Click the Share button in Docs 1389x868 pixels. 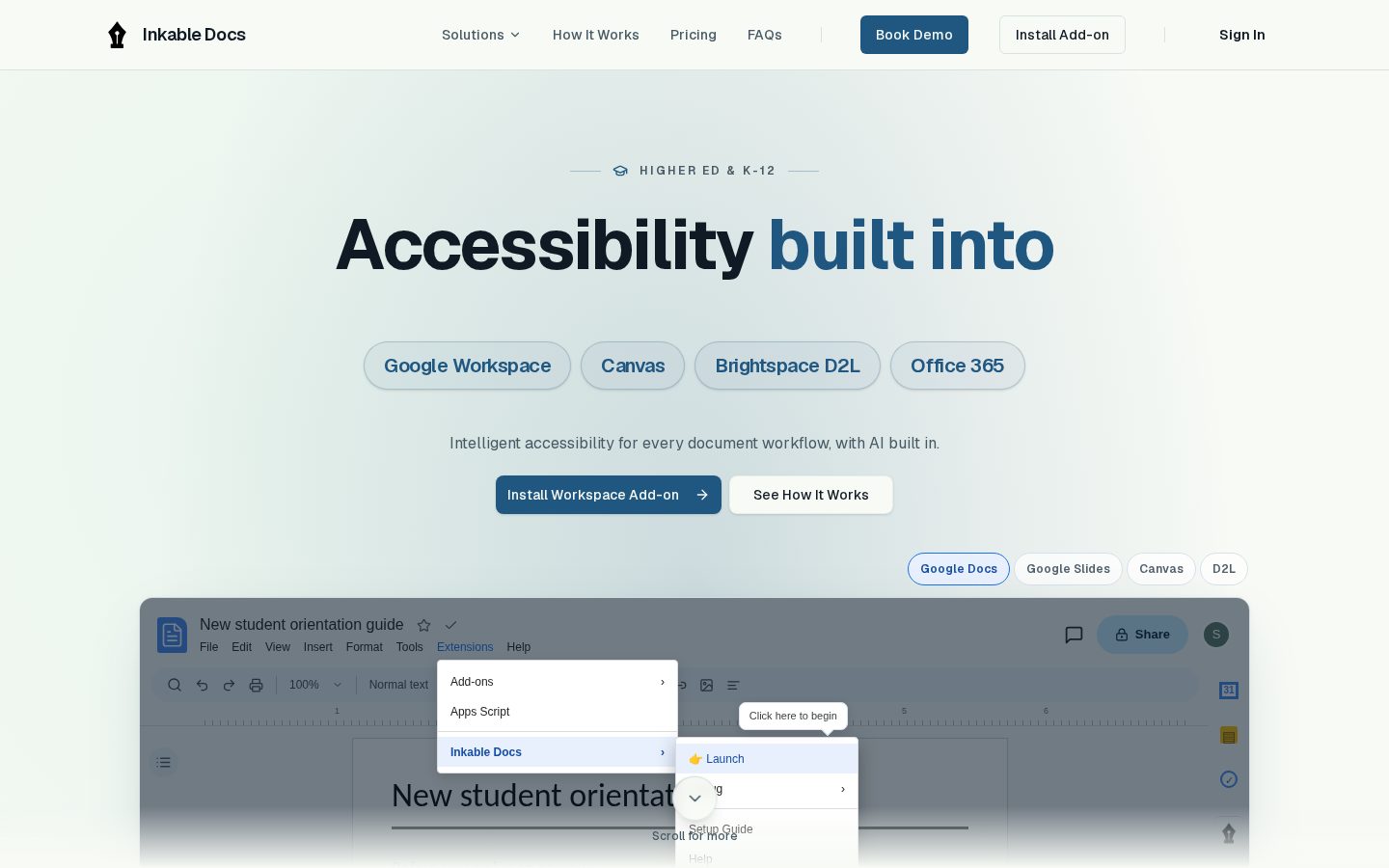point(1142,635)
